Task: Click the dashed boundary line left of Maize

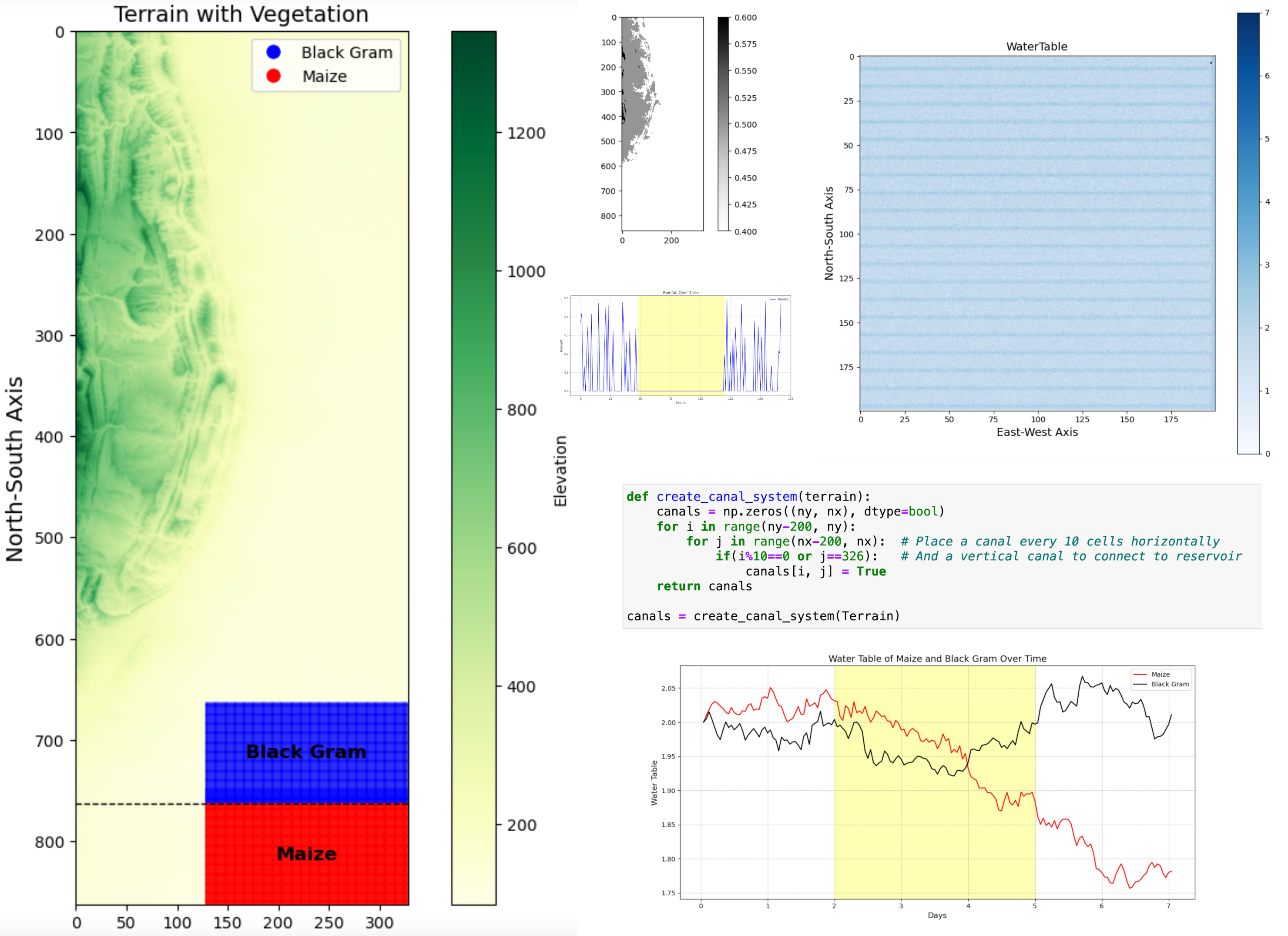Action: (x=140, y=804)
